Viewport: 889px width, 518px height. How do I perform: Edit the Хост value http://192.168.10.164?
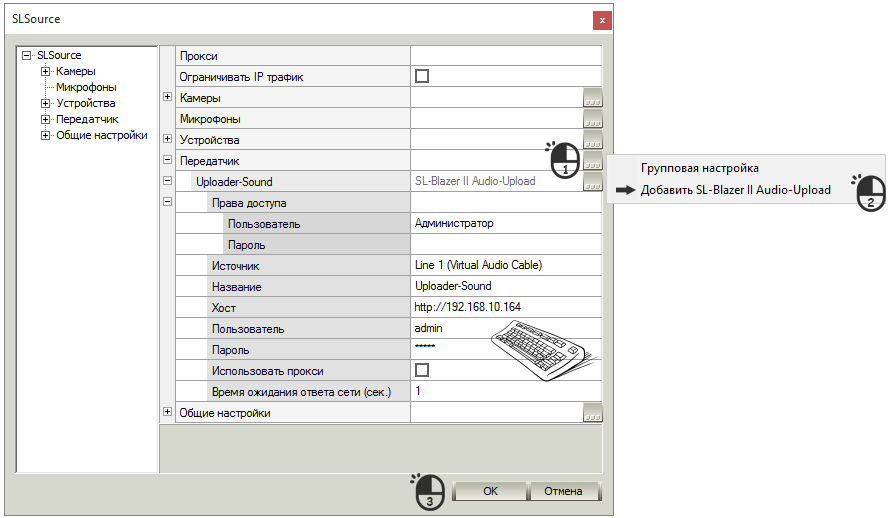(506, 307)
